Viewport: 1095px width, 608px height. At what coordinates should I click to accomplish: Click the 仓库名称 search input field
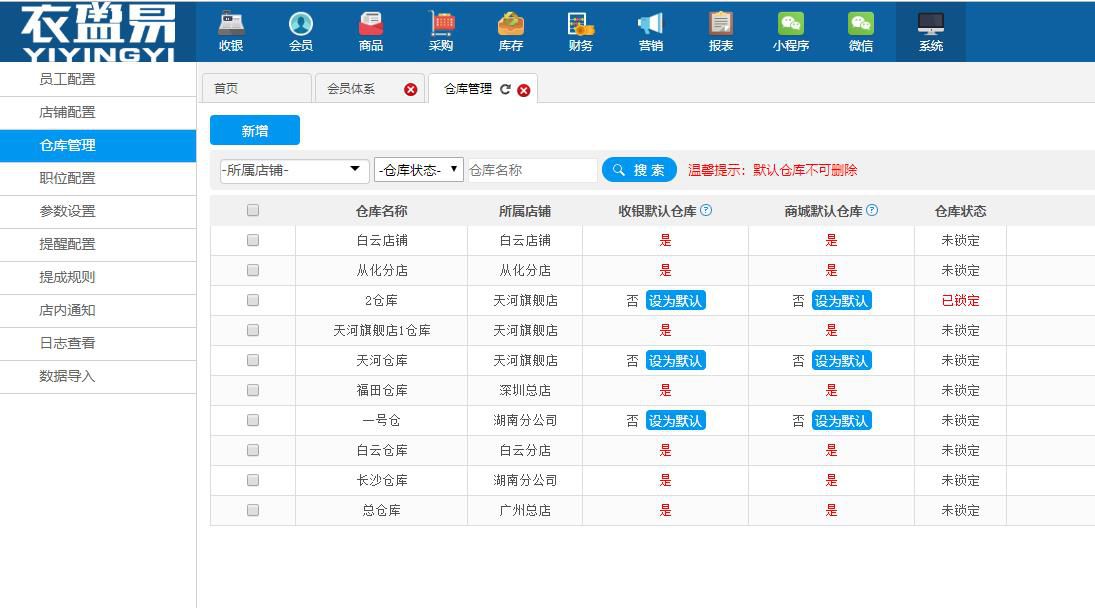(531, 170)
